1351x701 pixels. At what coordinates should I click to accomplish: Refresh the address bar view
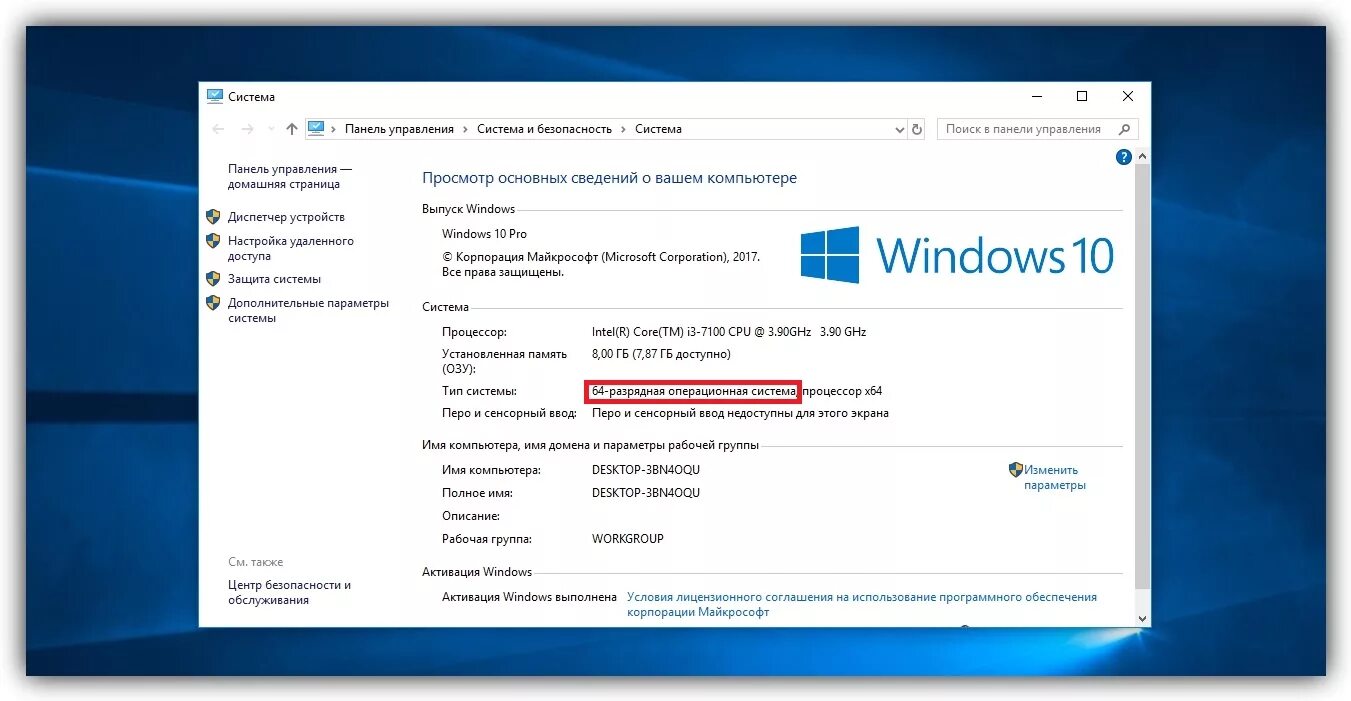[x=917, y=129]
